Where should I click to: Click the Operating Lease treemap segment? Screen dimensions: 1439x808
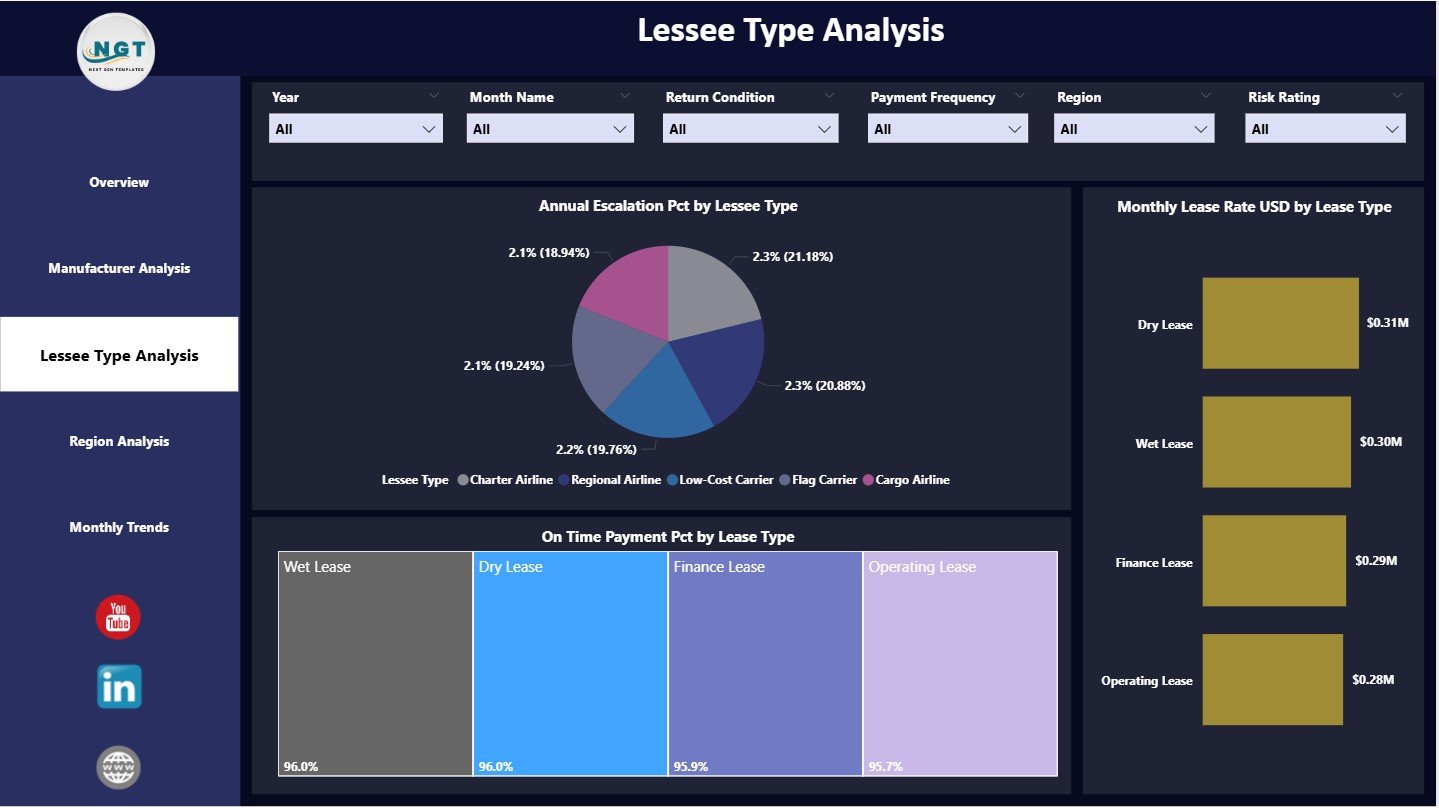point(960,662)
